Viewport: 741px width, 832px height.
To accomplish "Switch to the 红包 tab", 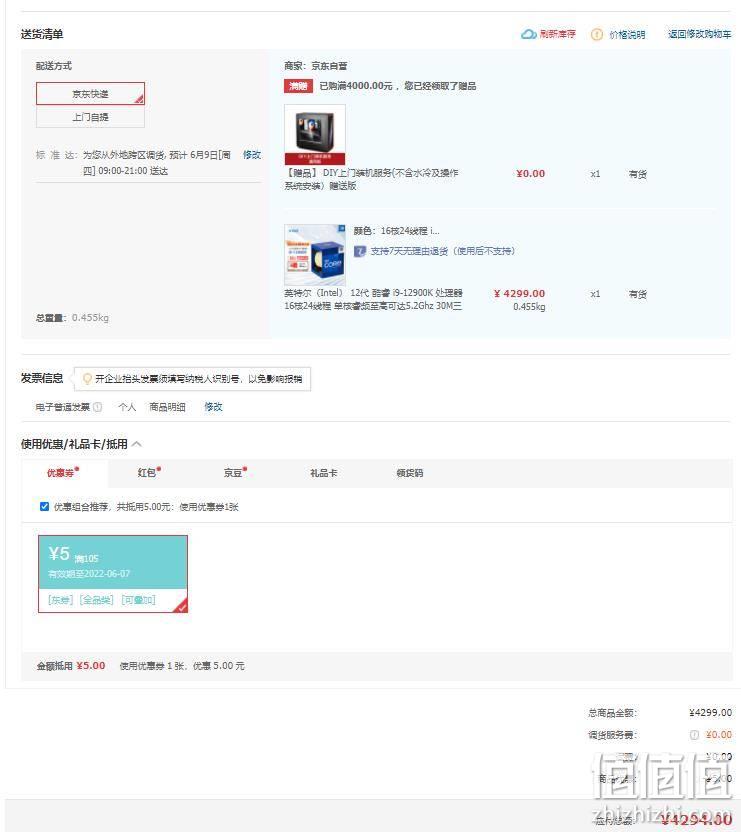I will pos(148,473).
